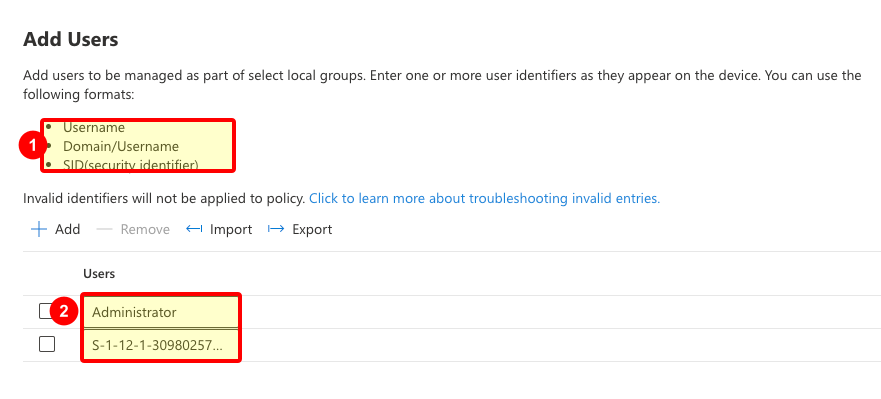Open the troubleshooting invalid entries link

(x=484, y=198)
